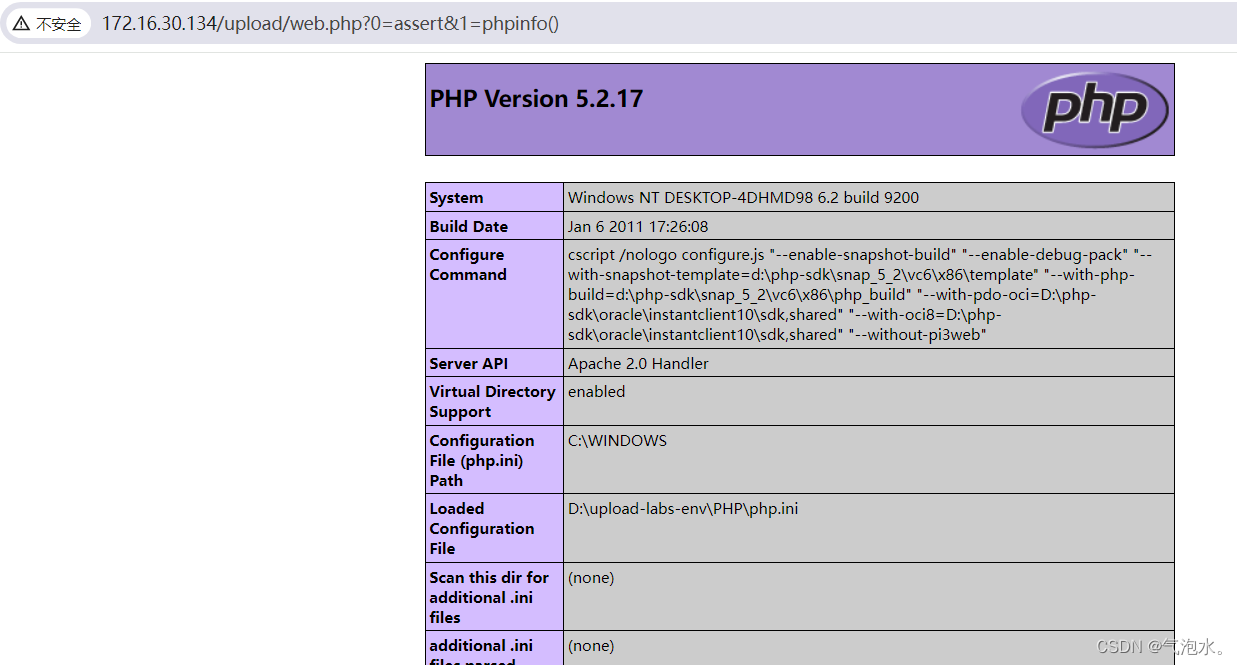Select the Apache 2.0 Handler value
1237x665 pixels.
click(638, 364)
